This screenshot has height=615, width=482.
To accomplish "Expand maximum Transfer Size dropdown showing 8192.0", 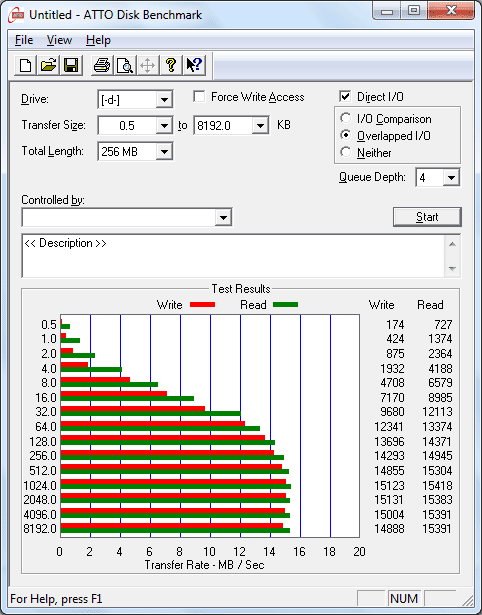I will (260, 126).
